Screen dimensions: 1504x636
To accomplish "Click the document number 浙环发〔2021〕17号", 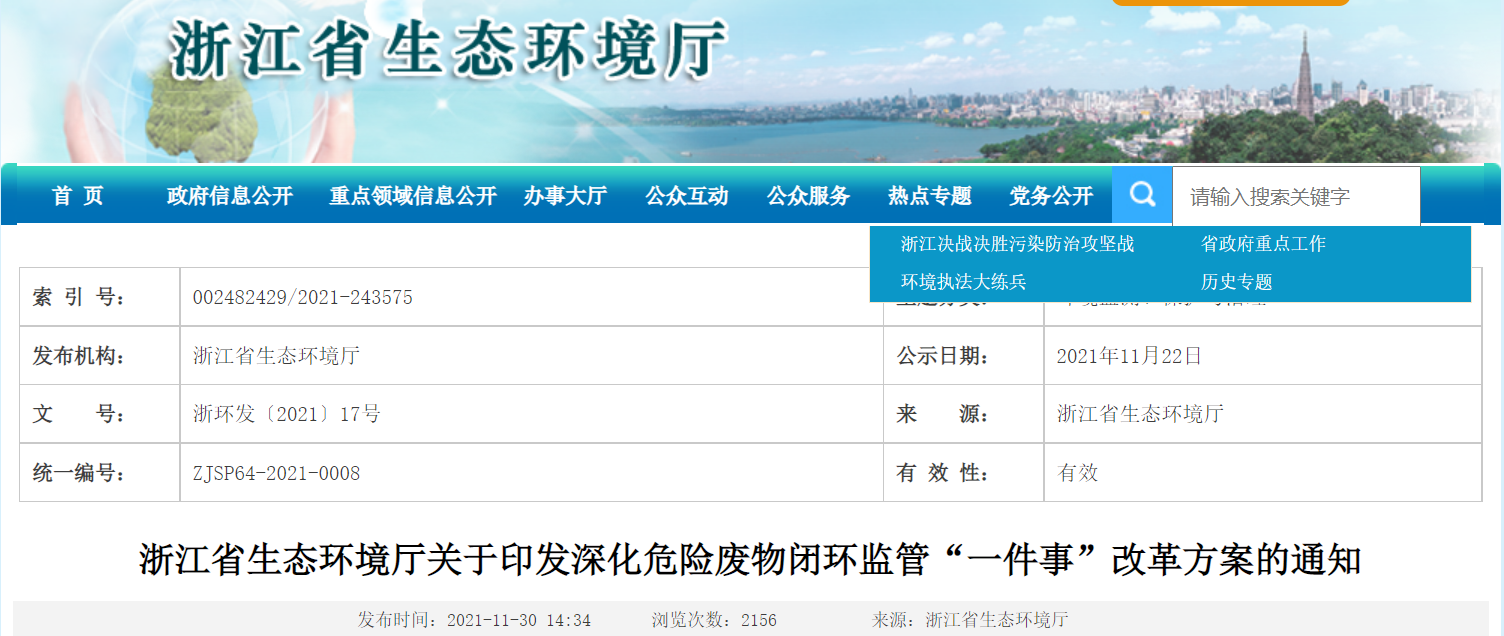I will (286, 414).
